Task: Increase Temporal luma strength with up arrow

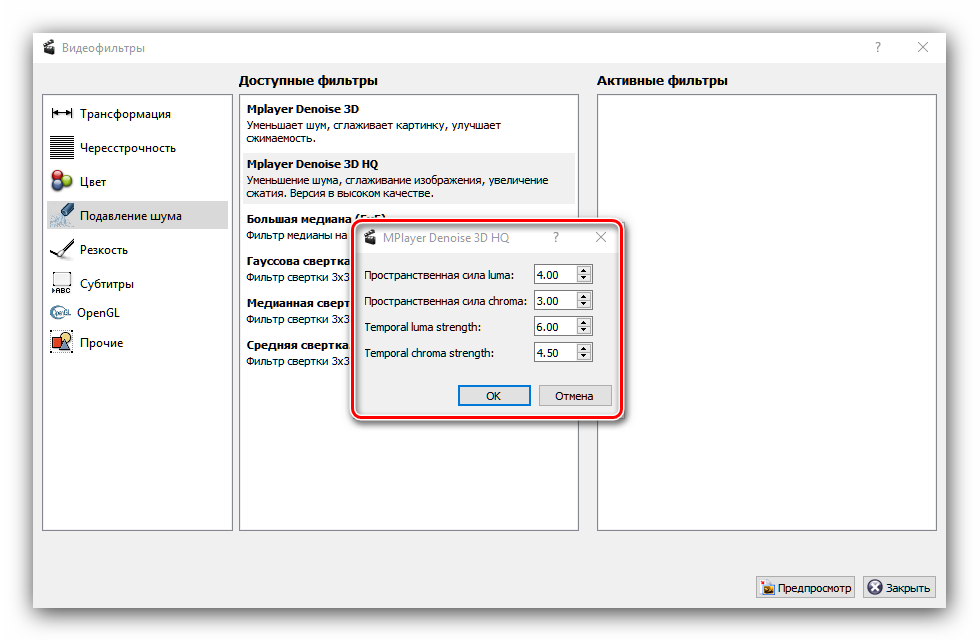Action: [584, 322]
